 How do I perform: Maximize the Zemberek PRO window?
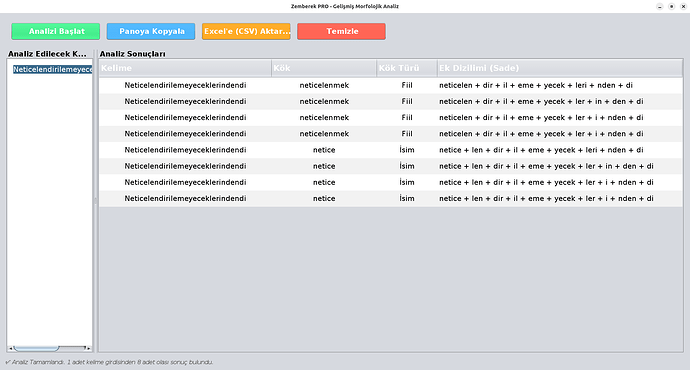(x=672, y=6)
